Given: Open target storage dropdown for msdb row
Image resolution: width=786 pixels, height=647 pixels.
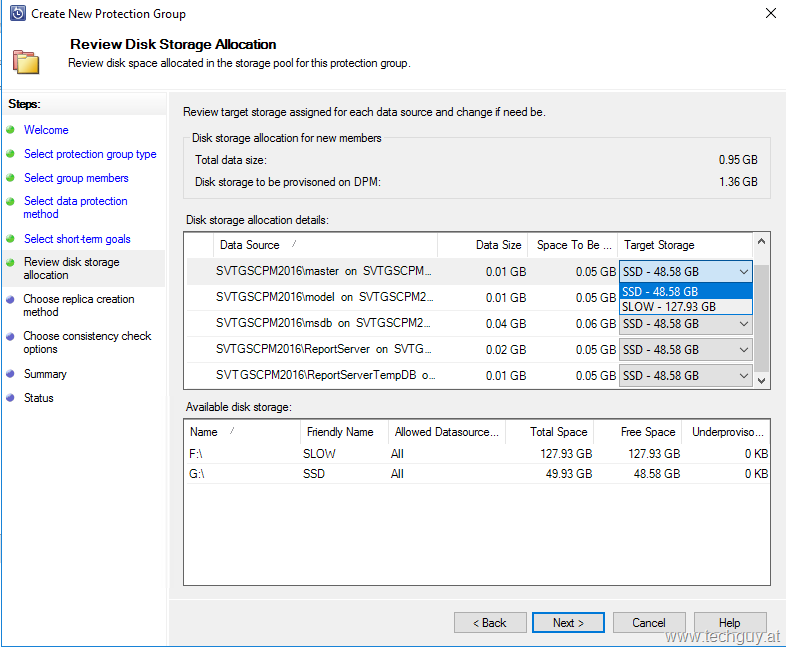Looking at the screenshot, I should (x=686, y=324).
